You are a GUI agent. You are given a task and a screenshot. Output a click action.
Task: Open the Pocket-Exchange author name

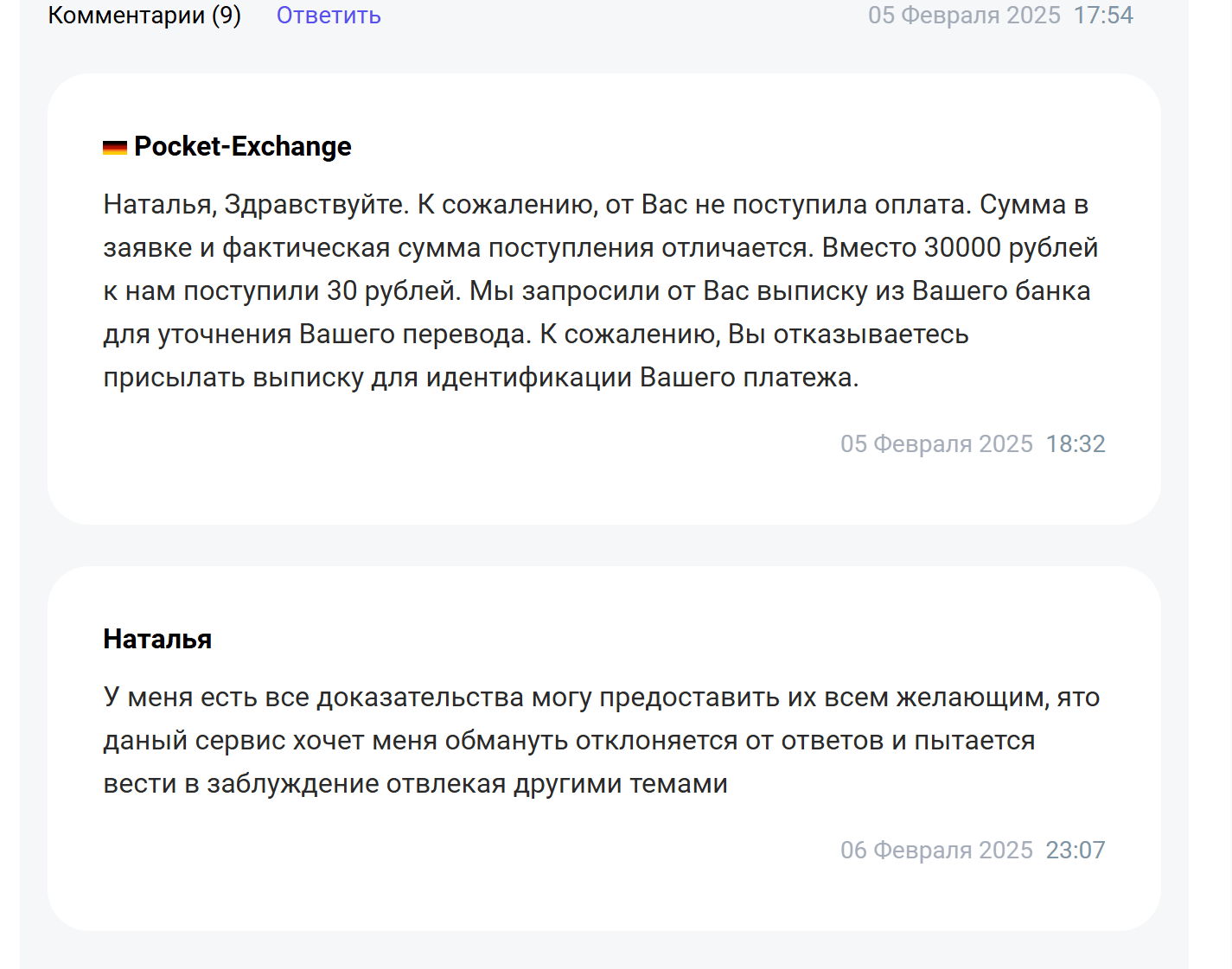(x=243, y=147)
